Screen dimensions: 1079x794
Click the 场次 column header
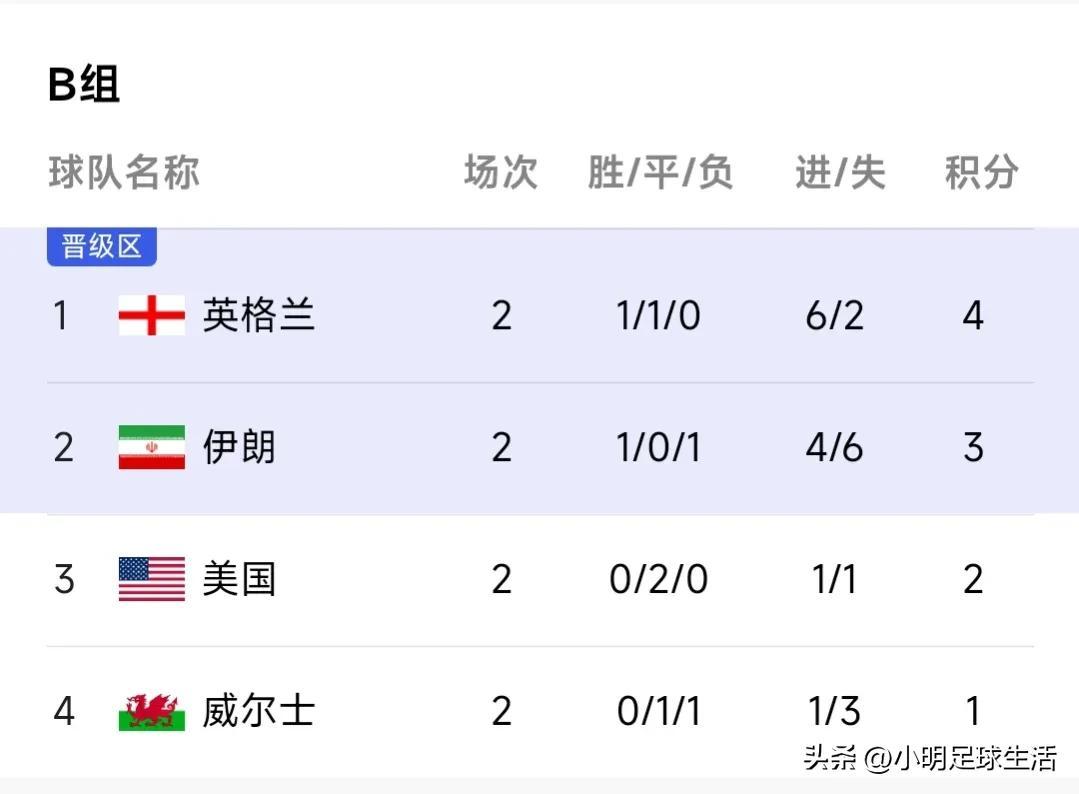tap(500, 172)
